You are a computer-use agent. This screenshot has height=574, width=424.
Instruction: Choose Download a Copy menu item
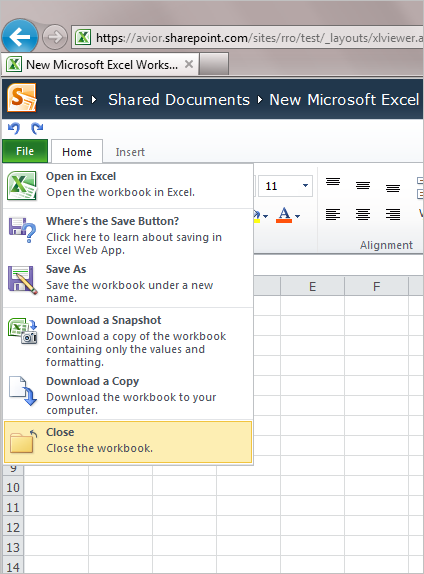point(128,395)
